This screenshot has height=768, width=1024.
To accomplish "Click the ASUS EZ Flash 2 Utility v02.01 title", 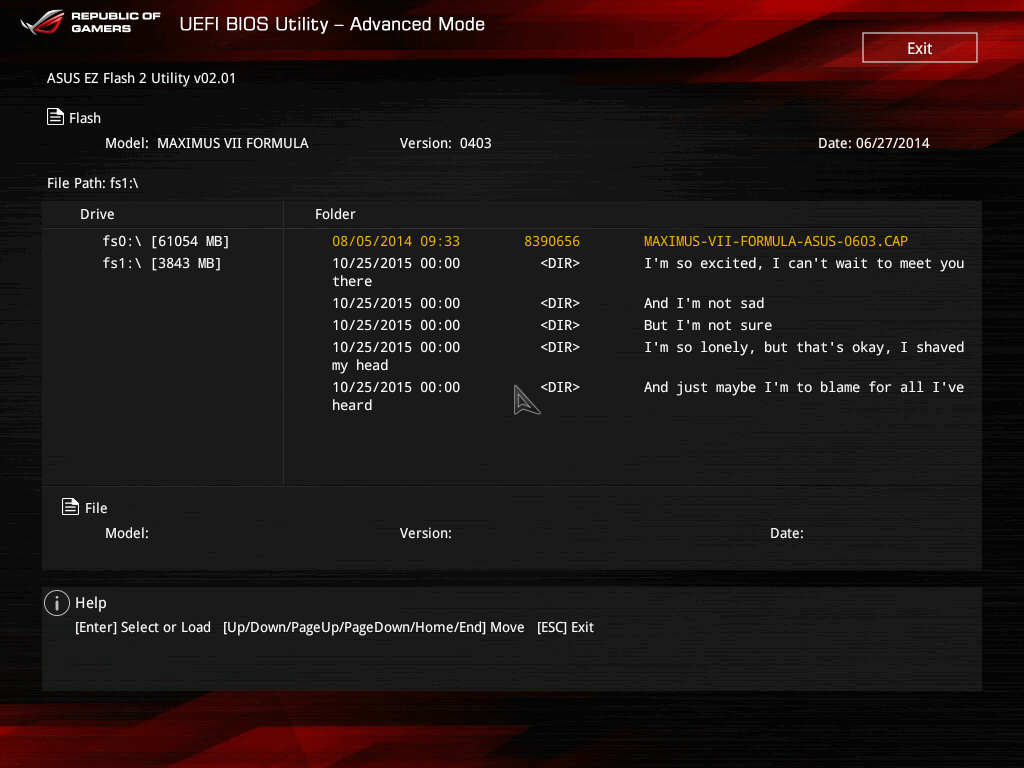I will [x=141, y=78].
